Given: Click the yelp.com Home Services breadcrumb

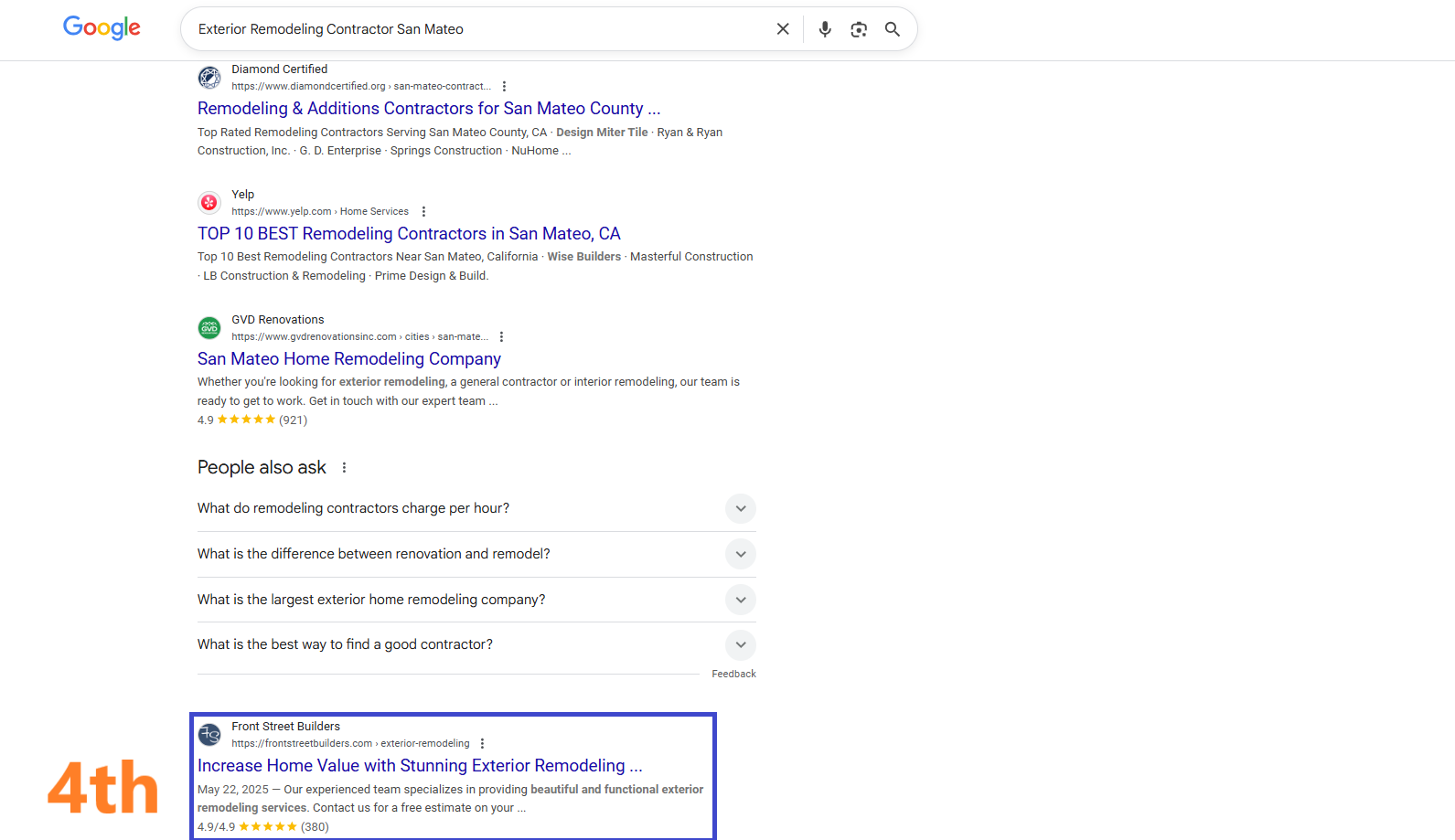Looking at the screenshot, I should click(320, 211).
